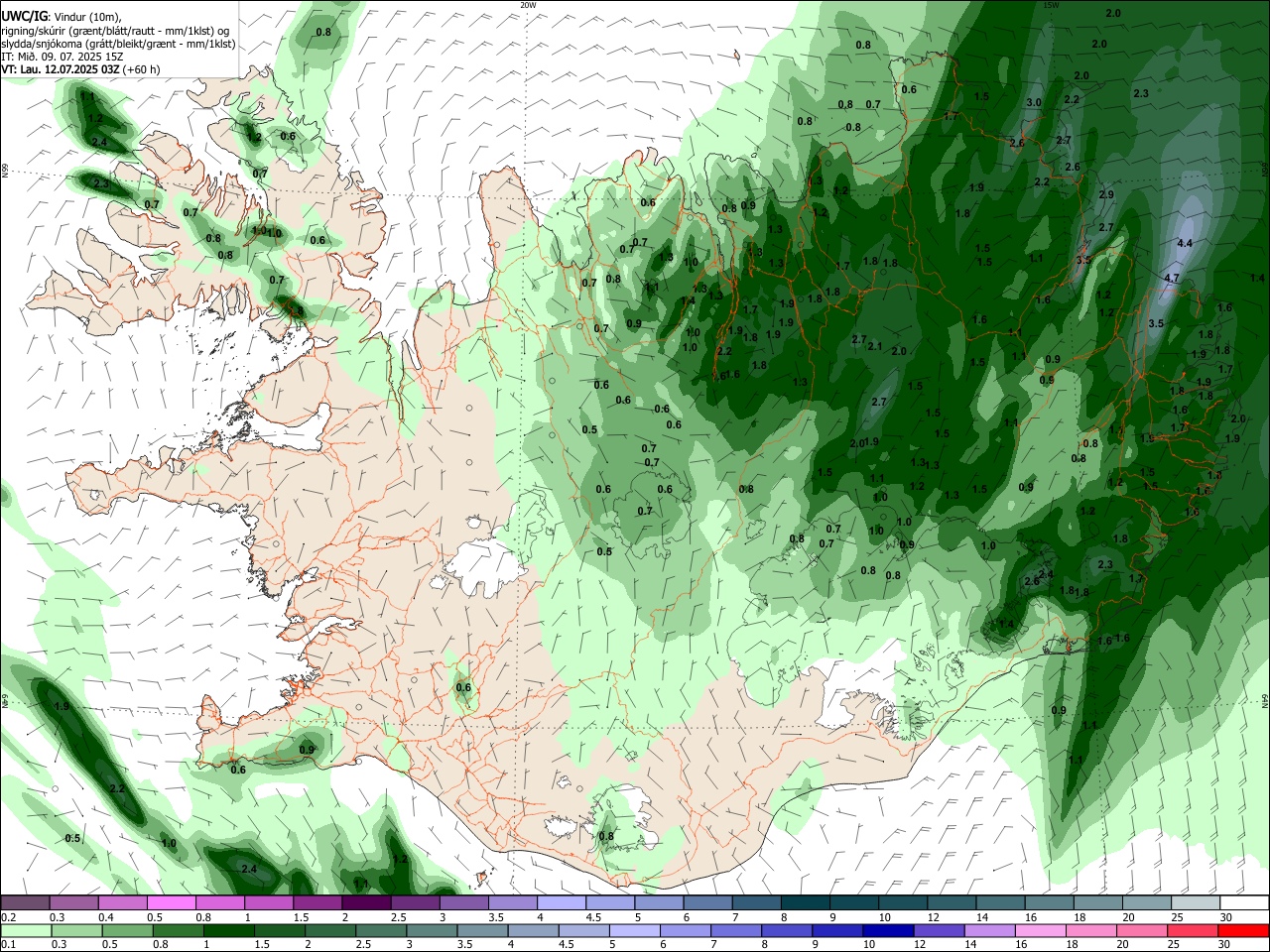1270x952 pixels.
Task: Select the navy blue 10 mm rain swatch
Action: pyautogui.click(x=888, y=930)
